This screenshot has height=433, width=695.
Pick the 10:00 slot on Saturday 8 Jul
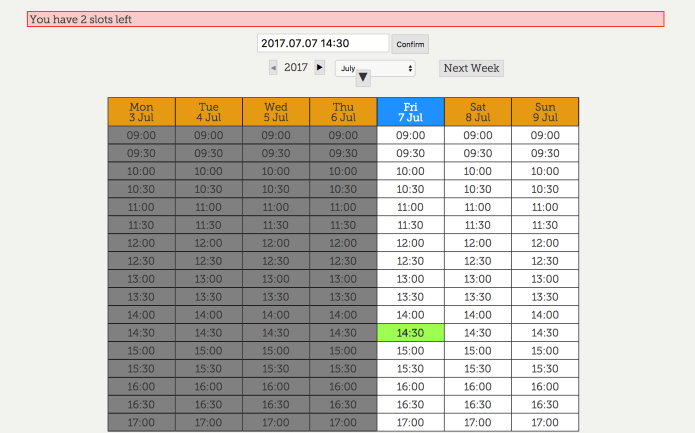click(x=478, y=172)
